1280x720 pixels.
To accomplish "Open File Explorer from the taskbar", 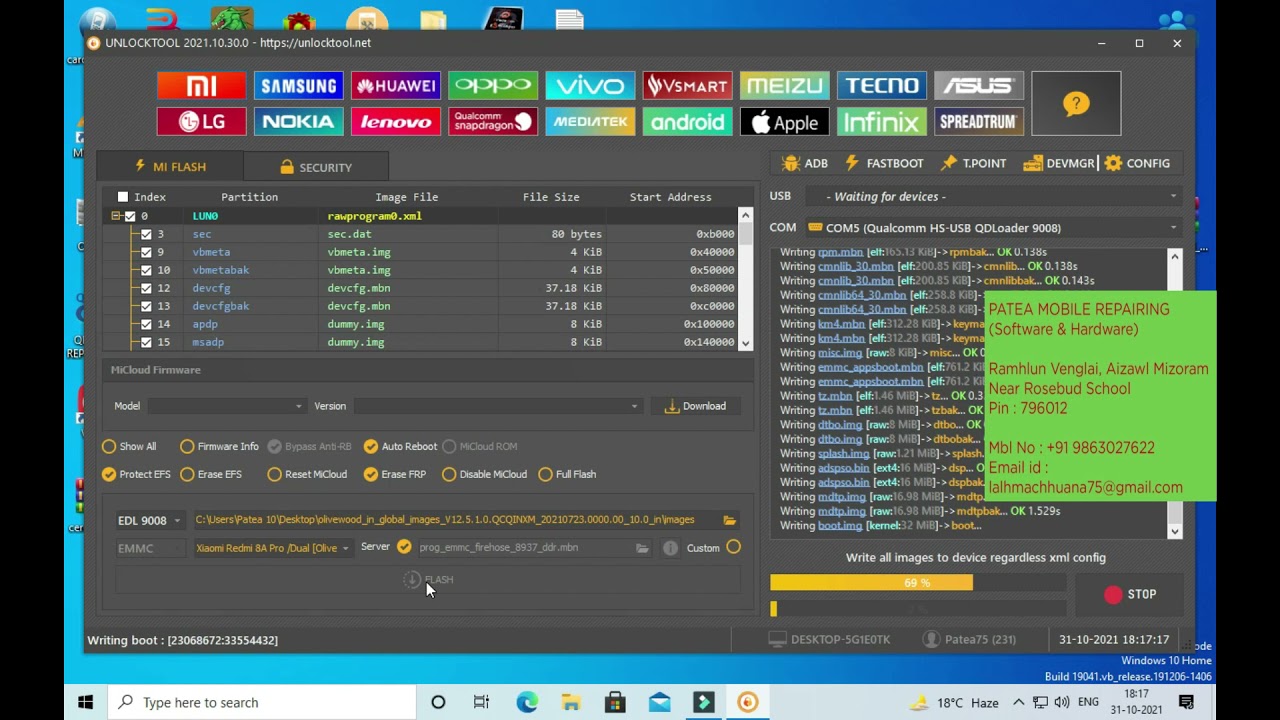I will coord(571,702).
